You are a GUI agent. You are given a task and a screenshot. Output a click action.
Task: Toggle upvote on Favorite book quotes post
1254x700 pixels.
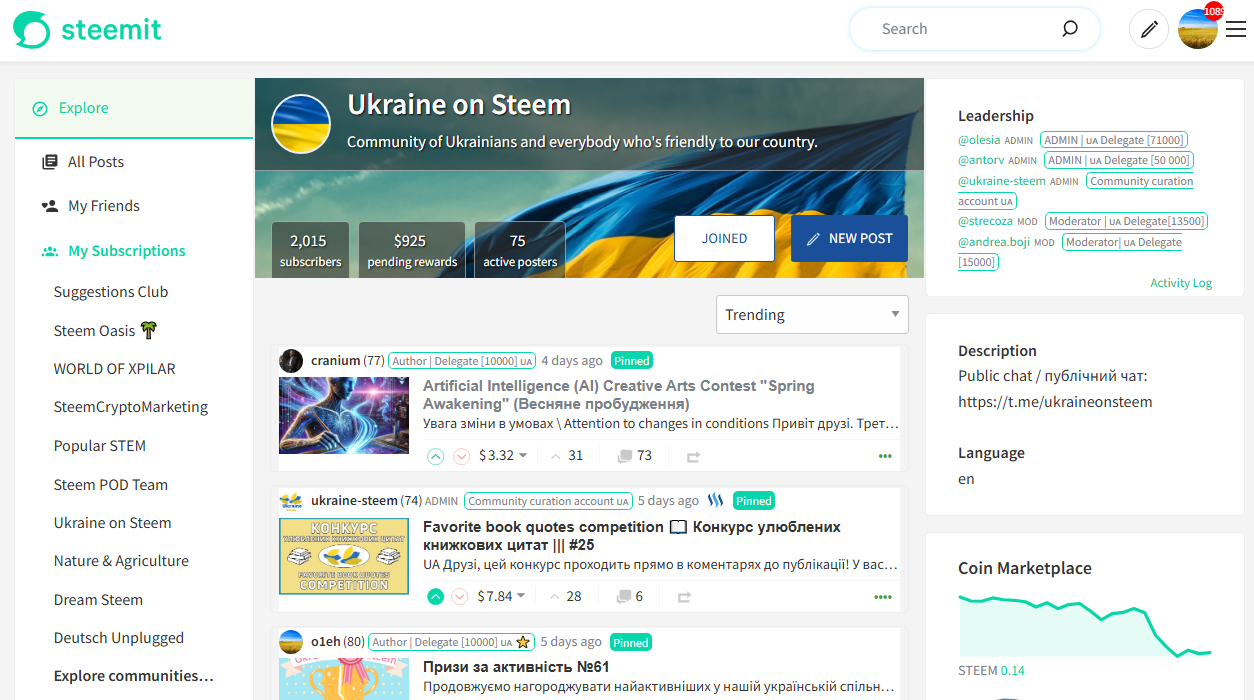click(435, 597)
